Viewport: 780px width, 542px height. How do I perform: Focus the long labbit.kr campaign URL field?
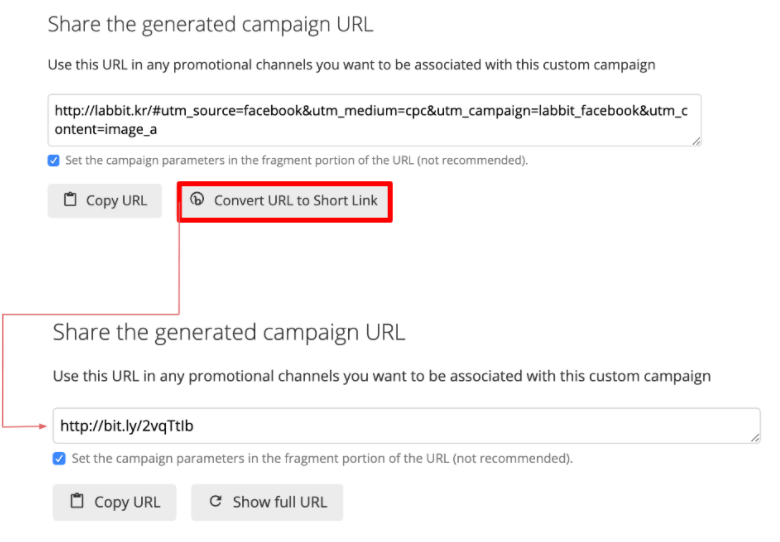(370, 120)
